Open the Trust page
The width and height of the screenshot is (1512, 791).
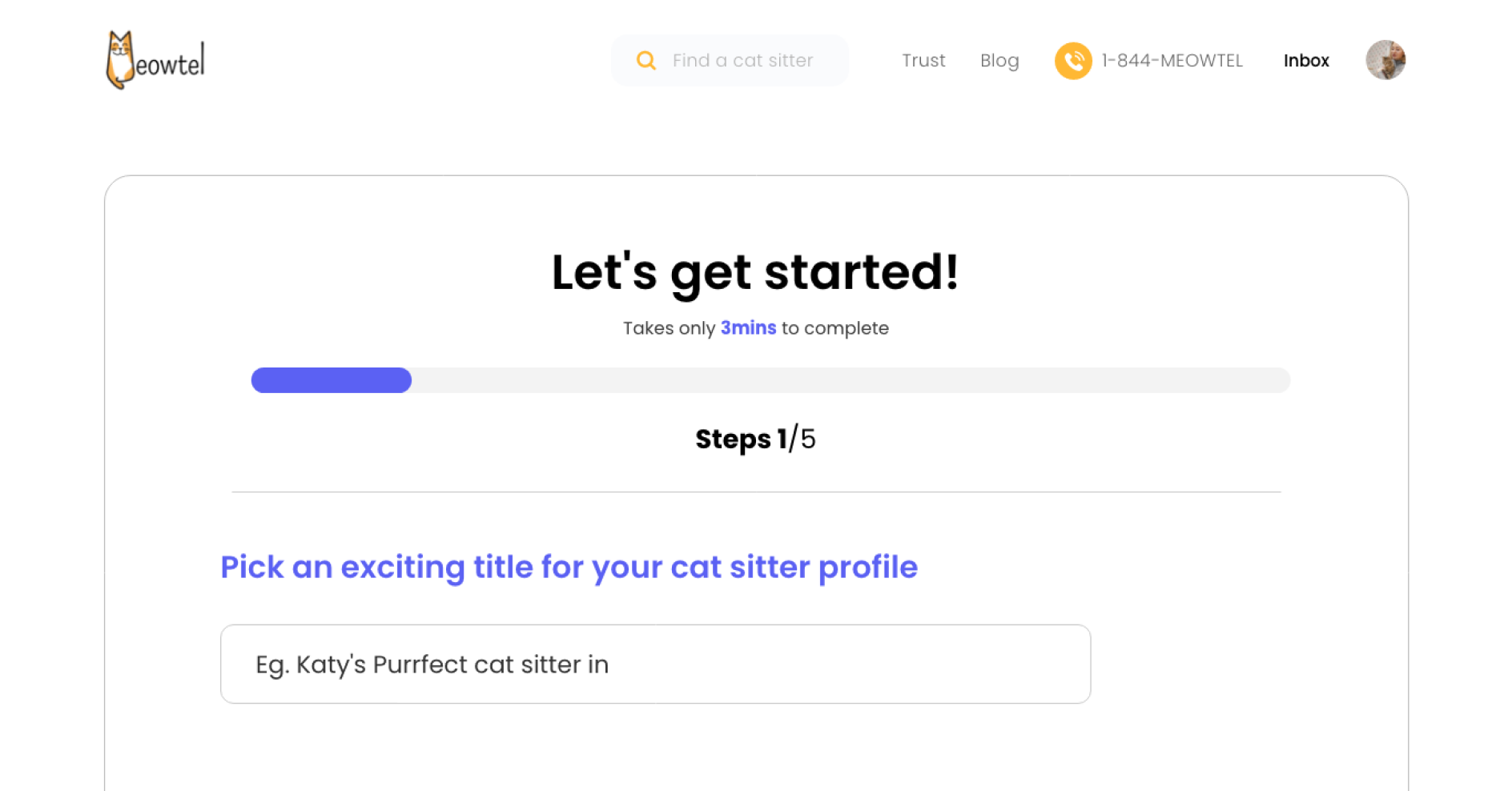coord(923,61)
